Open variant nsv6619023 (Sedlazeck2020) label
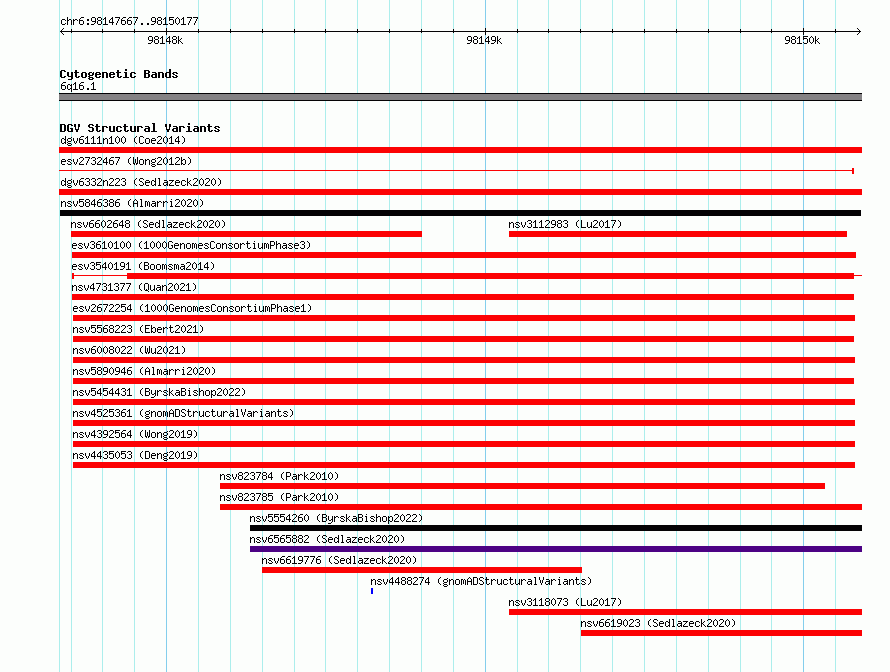The image size is (890, 672). coord(658,623)
